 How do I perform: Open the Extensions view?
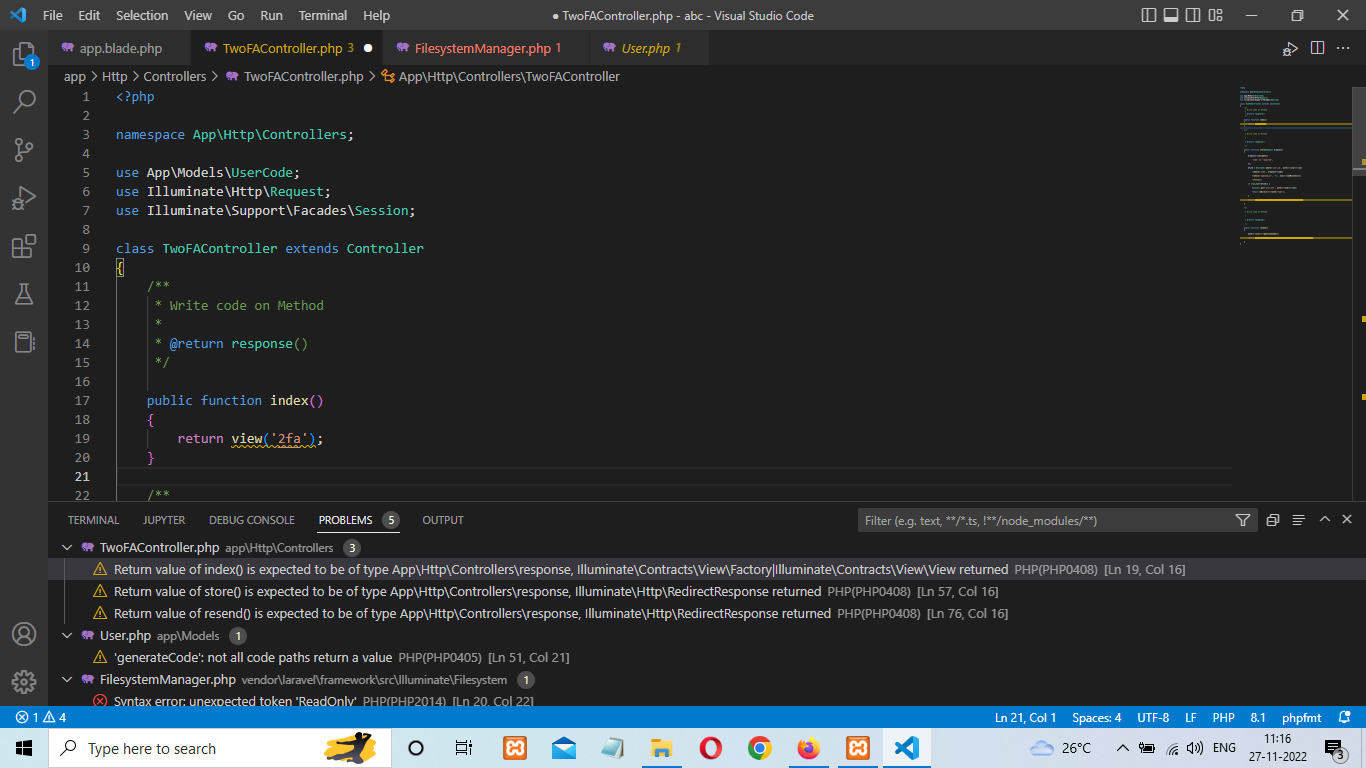coord(24,246)
